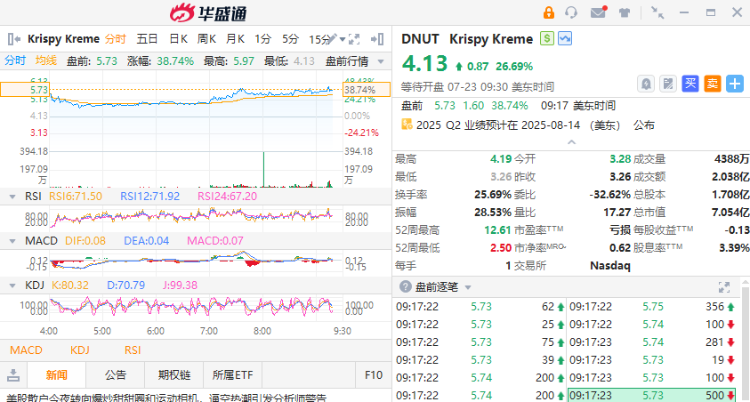Collapse quote details with up chevron
The height and width of the screenshot is (402, 750).
(571, 142)
